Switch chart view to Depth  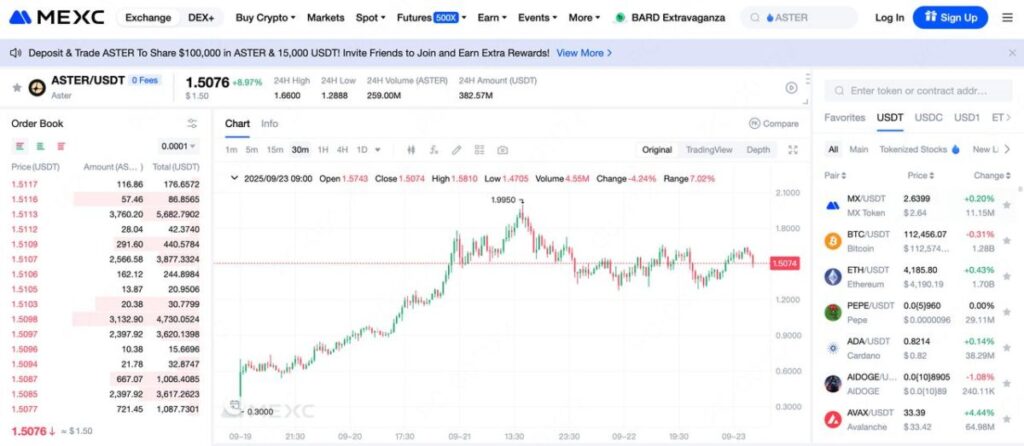click(x=758, y=150)
